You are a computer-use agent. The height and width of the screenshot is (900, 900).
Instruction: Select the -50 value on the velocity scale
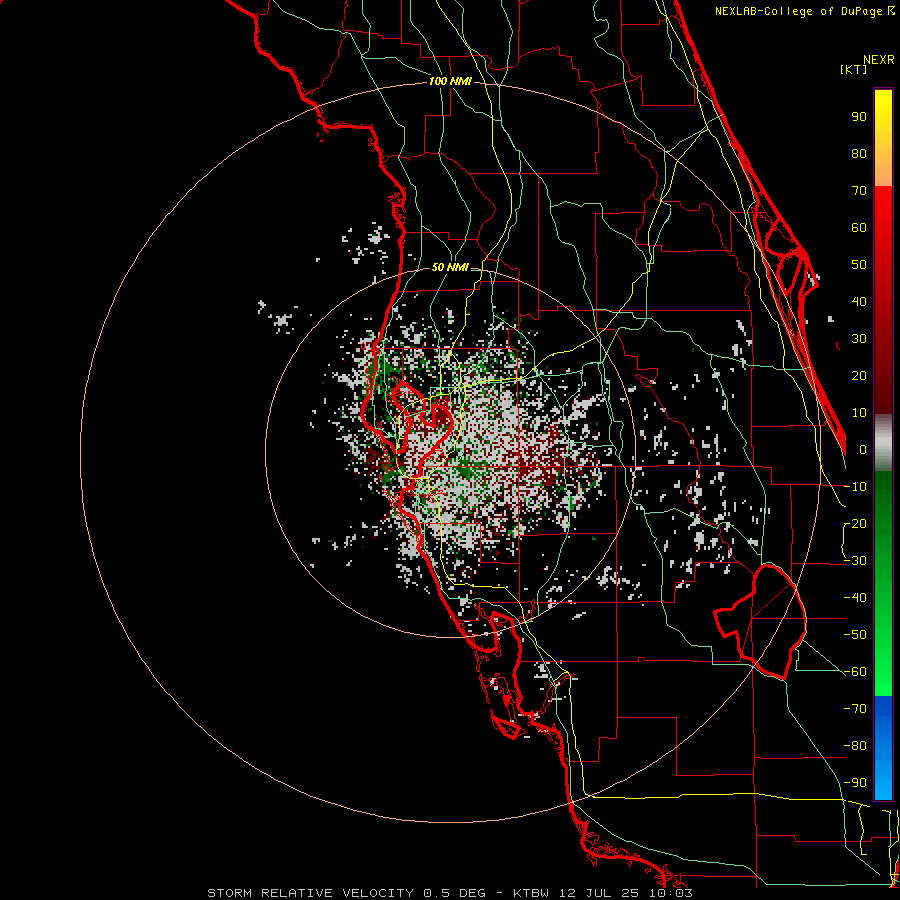tap(855, 635)
